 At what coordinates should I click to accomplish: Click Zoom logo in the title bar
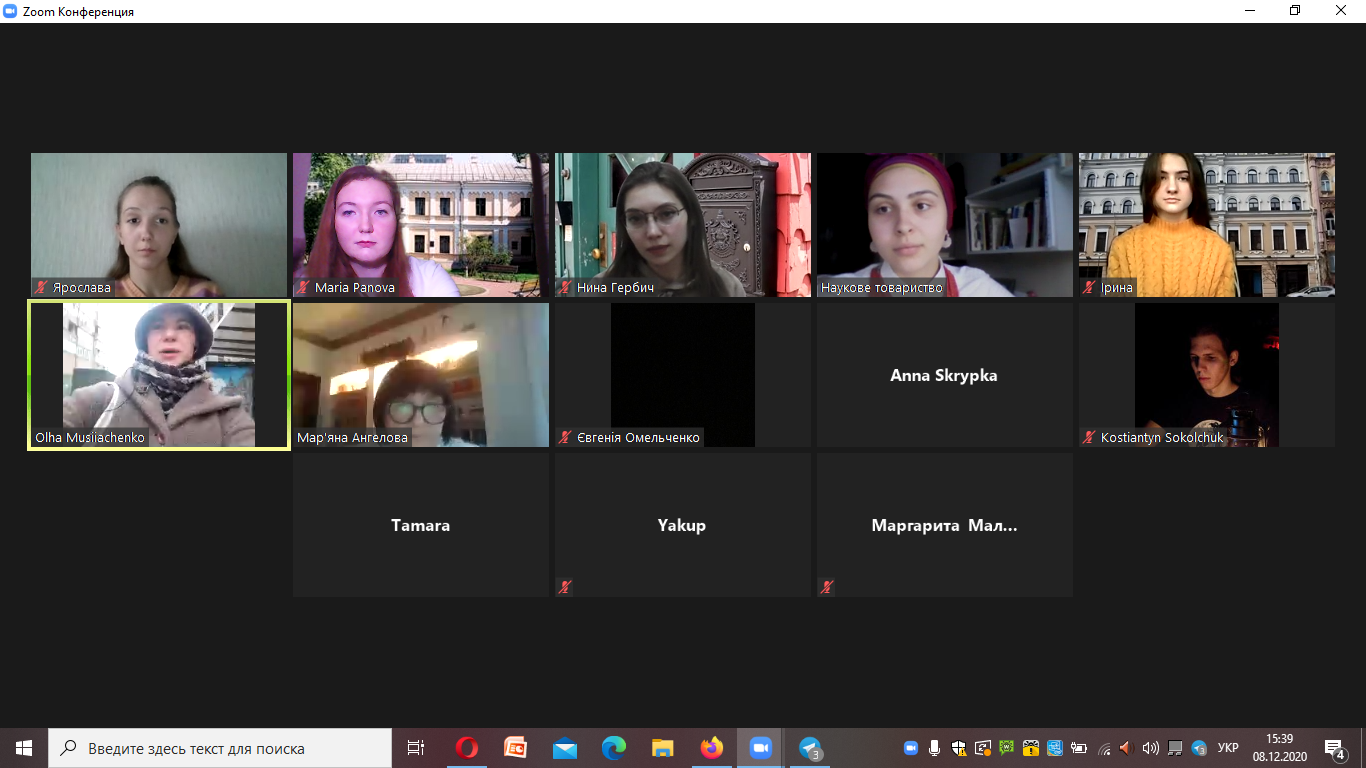(x=10, y=11)
